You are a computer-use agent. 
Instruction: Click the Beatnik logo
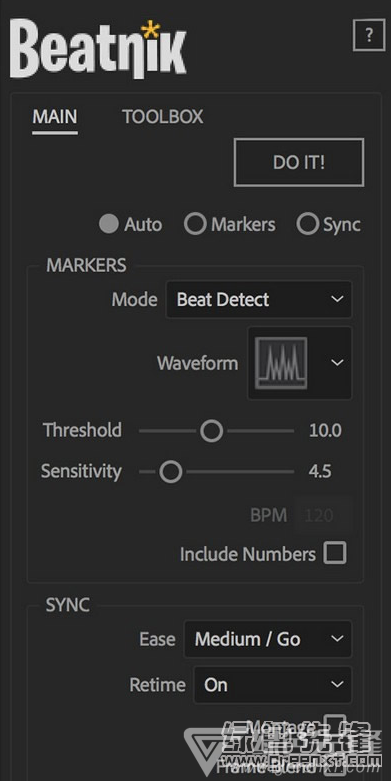click(x=98, y=50)
